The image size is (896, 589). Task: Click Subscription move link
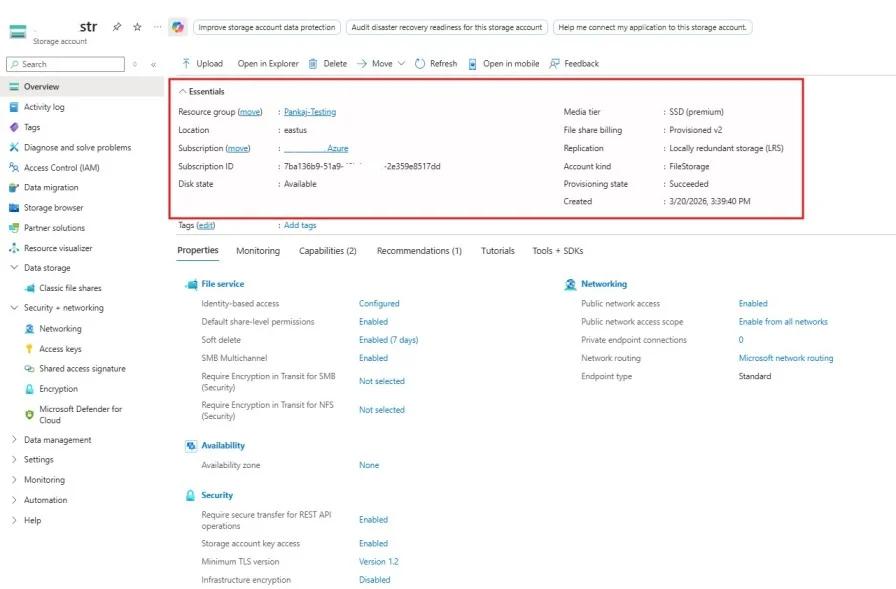(238, 149)
